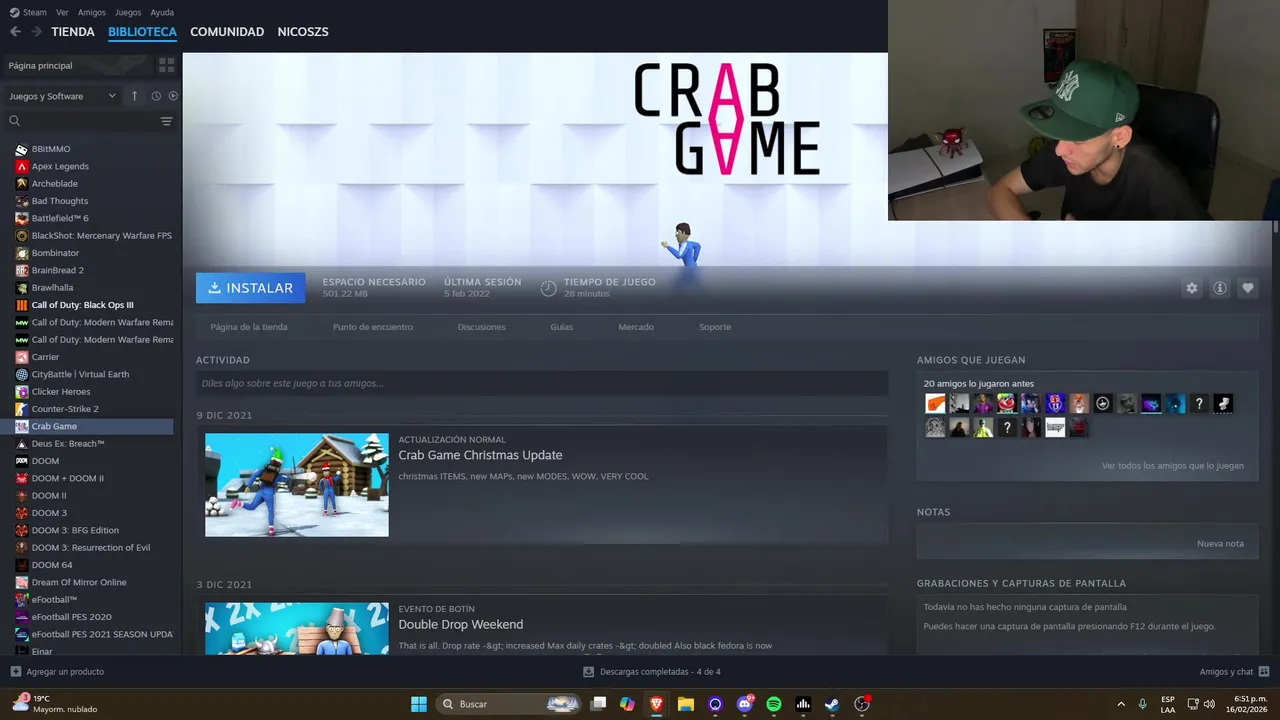Go back with the left arrow
Image resolution: width=1280 pixels, height=720 pixels.
(15, 32)
